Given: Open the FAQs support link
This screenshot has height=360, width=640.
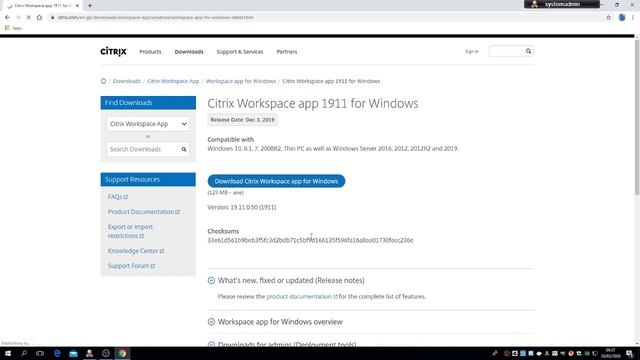Looking at the screenshot, I should click(x=118, y=197).
